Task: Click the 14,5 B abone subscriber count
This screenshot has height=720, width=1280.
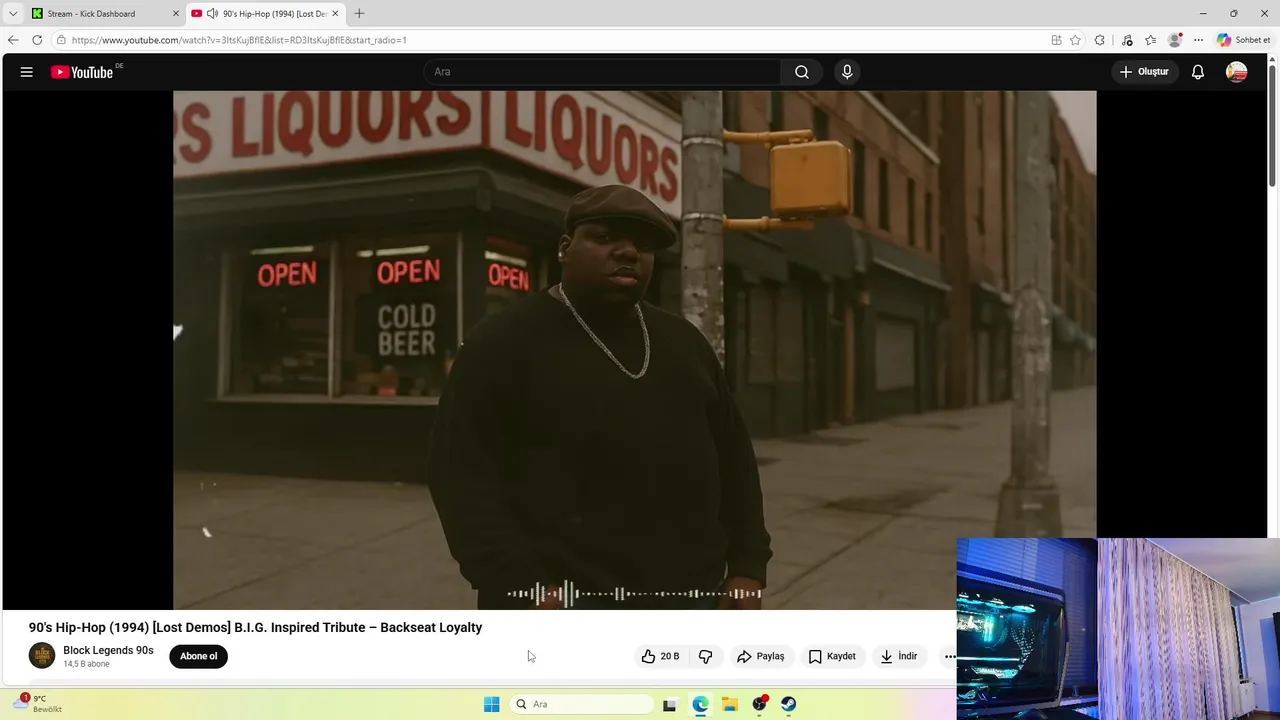Action: point(86,664)
